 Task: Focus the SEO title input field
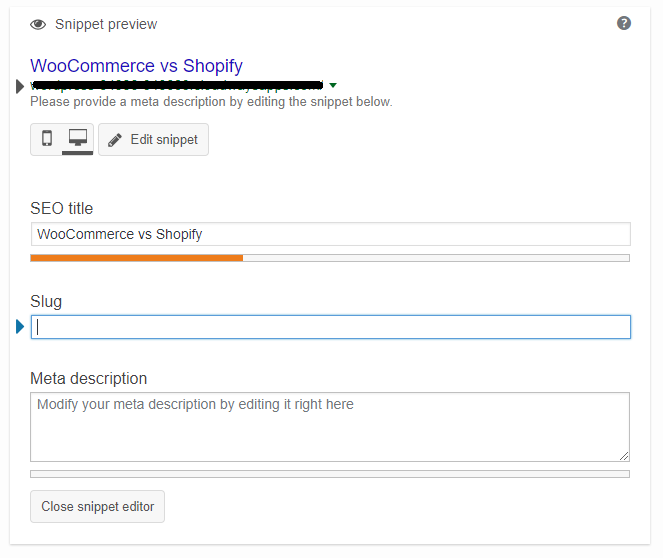tap(331, 234)
